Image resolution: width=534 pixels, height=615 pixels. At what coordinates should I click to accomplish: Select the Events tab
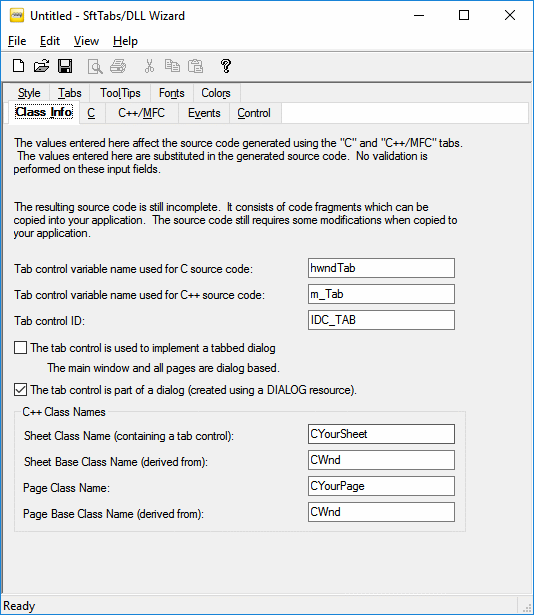[x=204, y=113]
